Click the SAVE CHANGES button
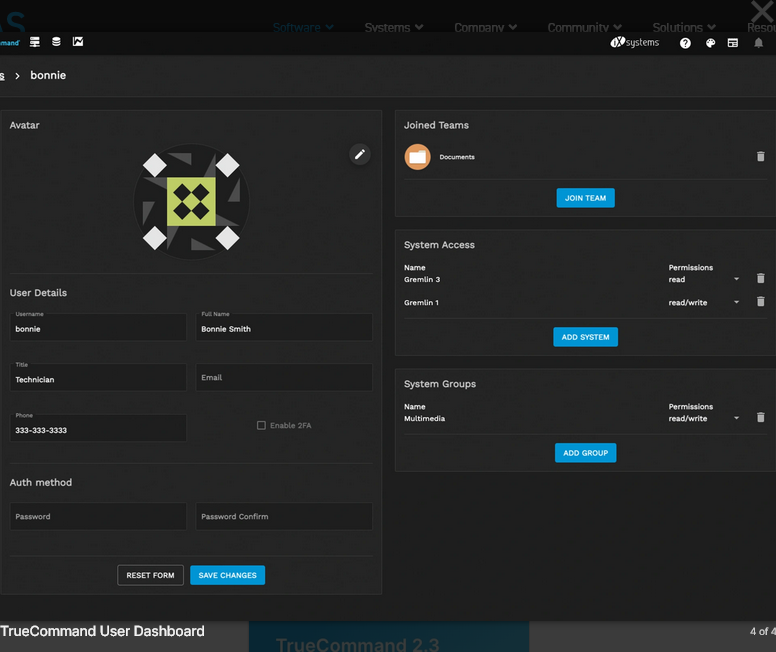This screenshot has height=652, width=776. coord(228,575)
